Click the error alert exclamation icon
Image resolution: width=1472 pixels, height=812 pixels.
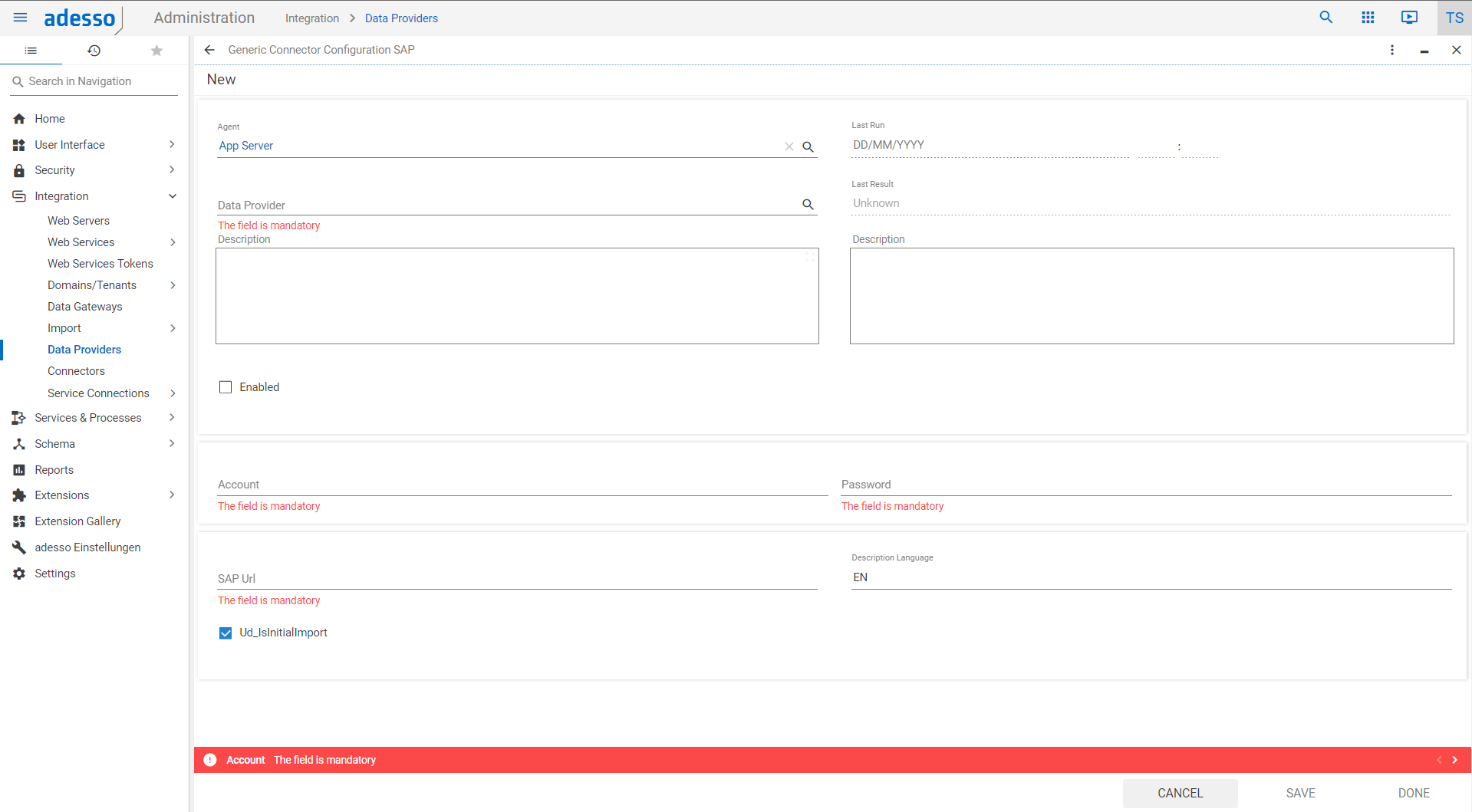tap(210, 760)
